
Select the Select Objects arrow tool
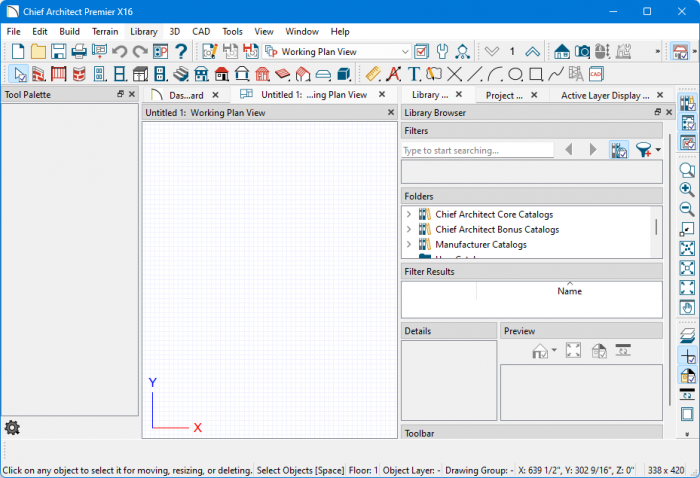tap(18, 74)
